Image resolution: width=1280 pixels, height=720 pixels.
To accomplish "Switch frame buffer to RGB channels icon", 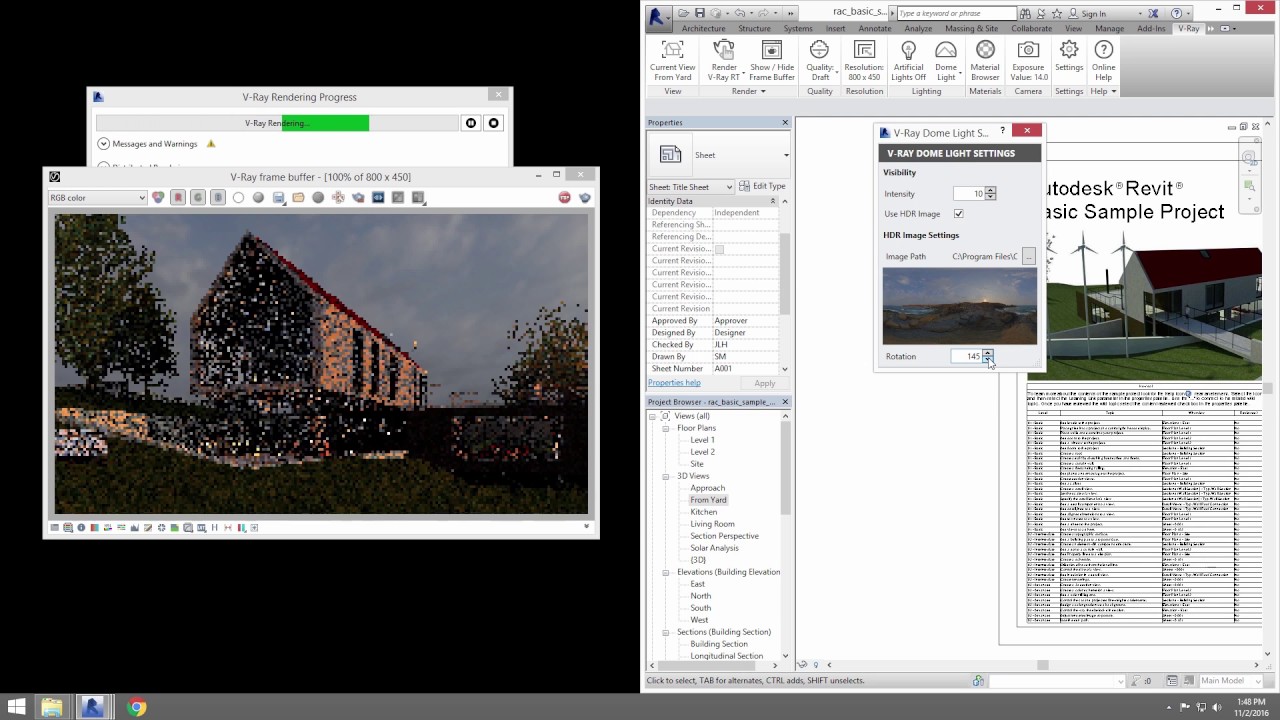I will click(x=158, y=198).
